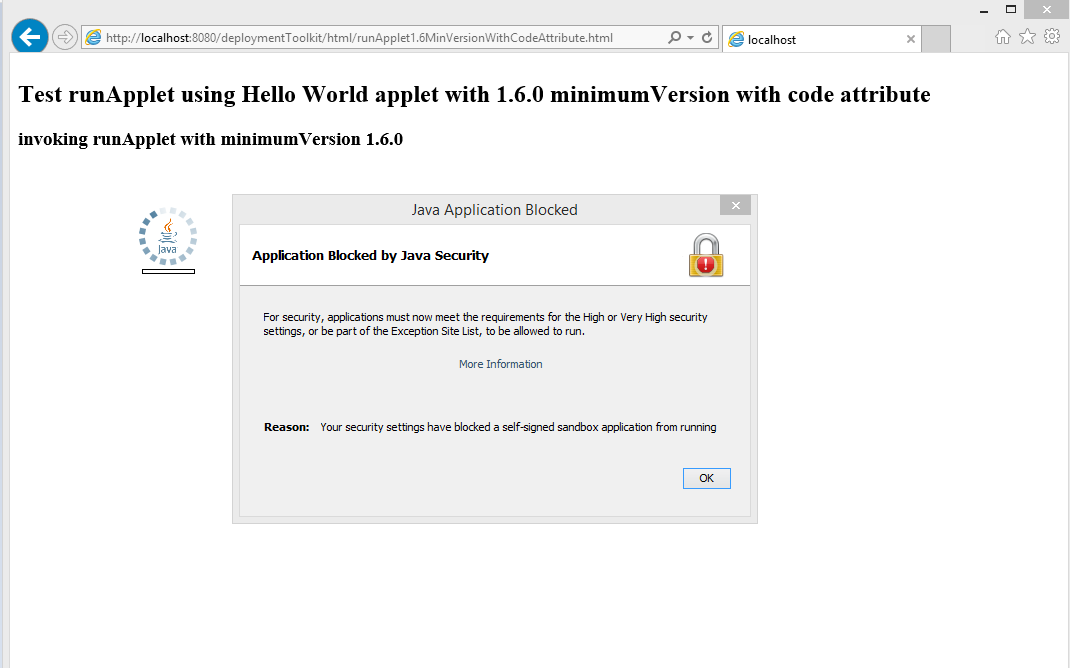Viewport: 1070px width, 668px height.
Task: Click the padlock security warning icon
Action: point(705,255)
